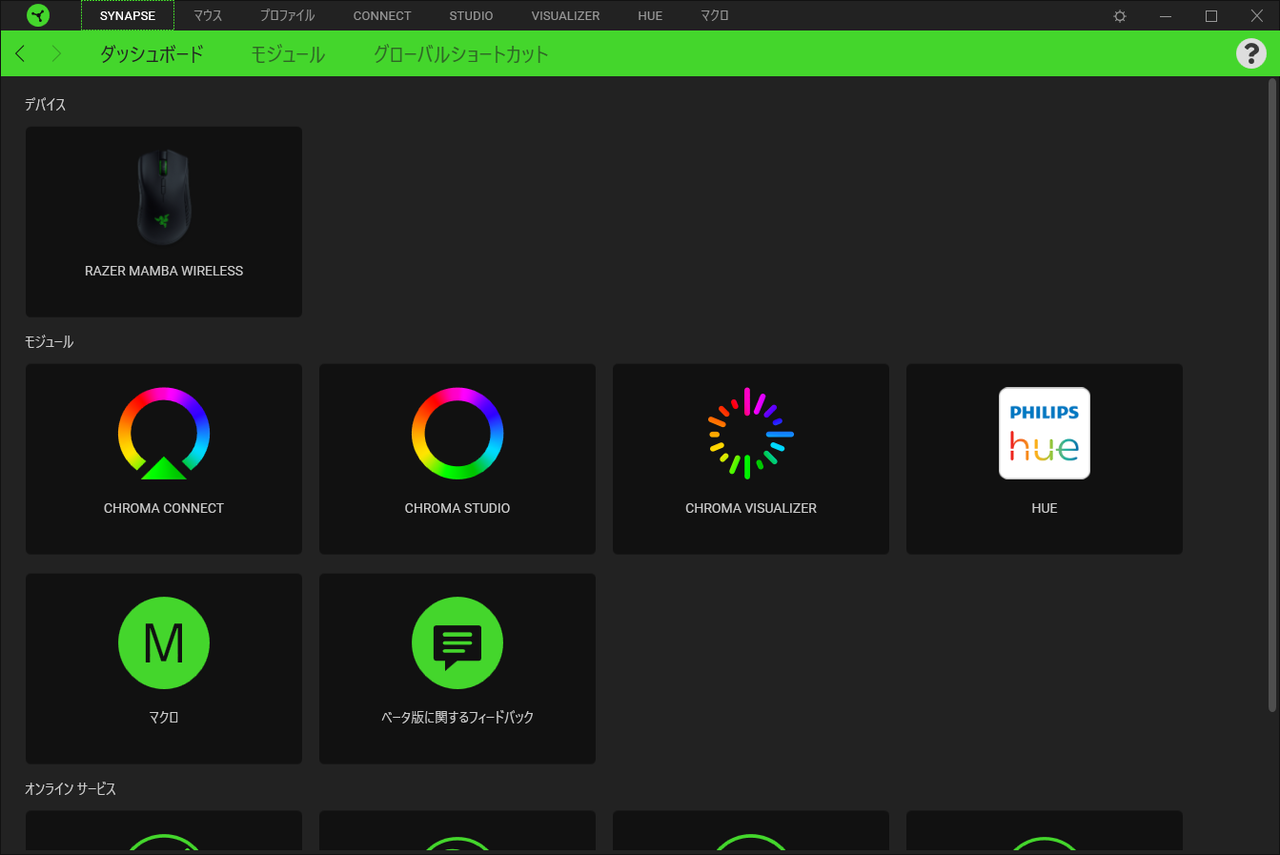Viewport: 1280px width, 855px height.
Task: Click the モジュール section heading text
Action: (x=49, y=342)
